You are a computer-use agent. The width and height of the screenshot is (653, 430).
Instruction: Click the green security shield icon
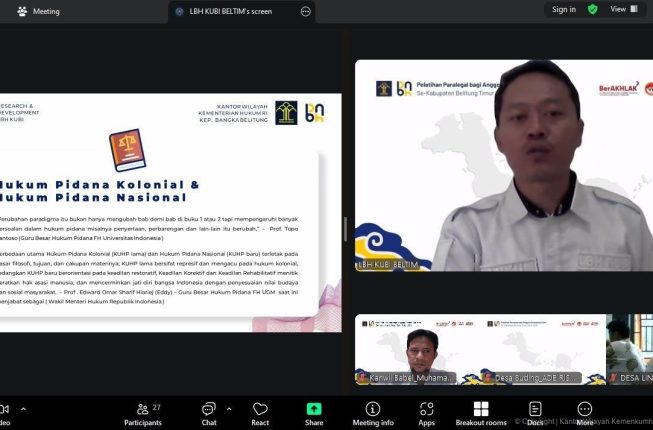[592, 9]
